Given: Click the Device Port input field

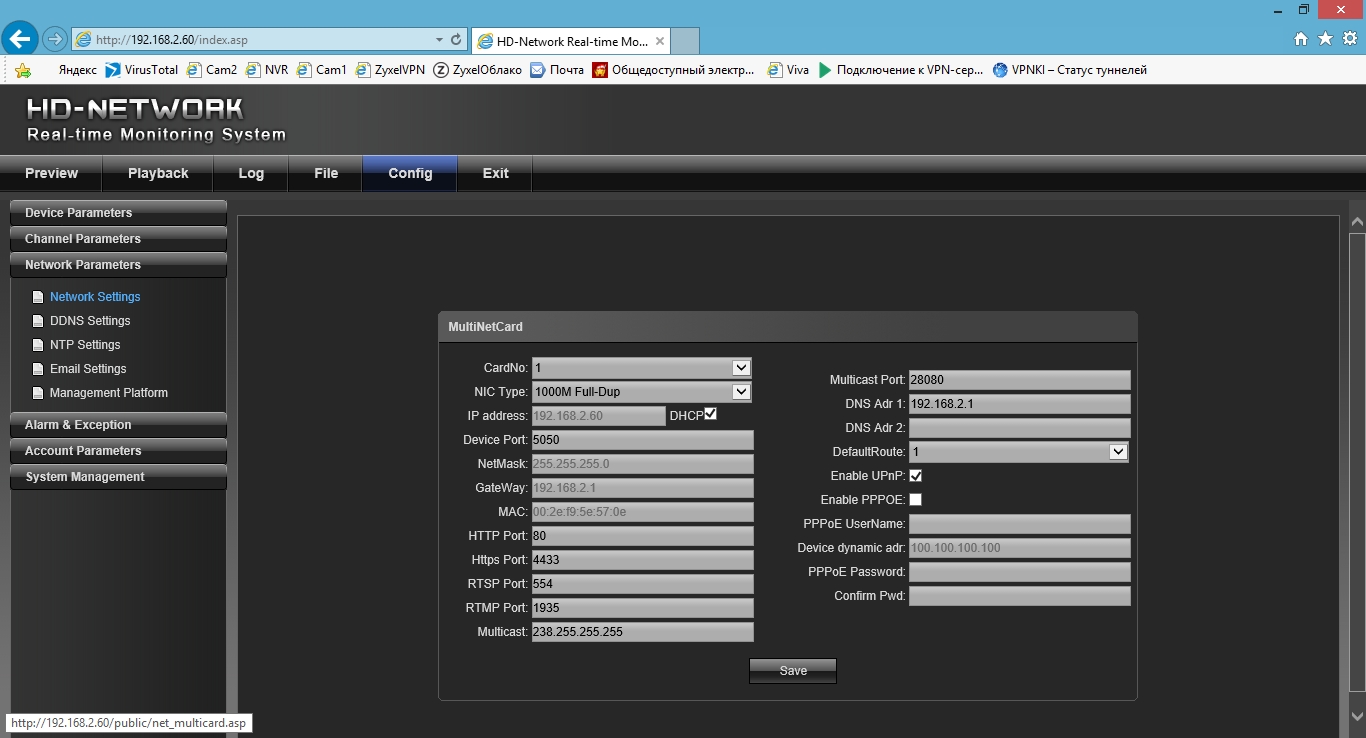Looking at the screenshot, I should (642, 440).
